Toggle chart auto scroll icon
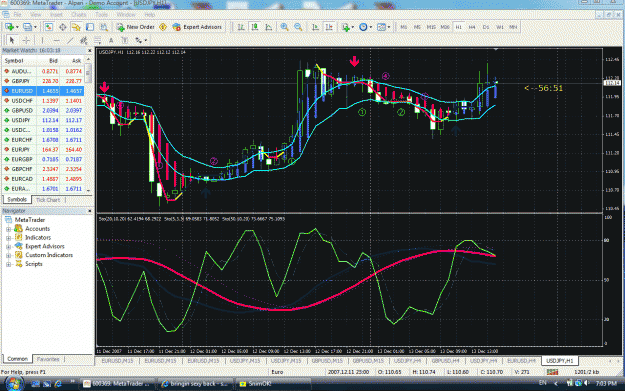 click(x=315, y=27)
